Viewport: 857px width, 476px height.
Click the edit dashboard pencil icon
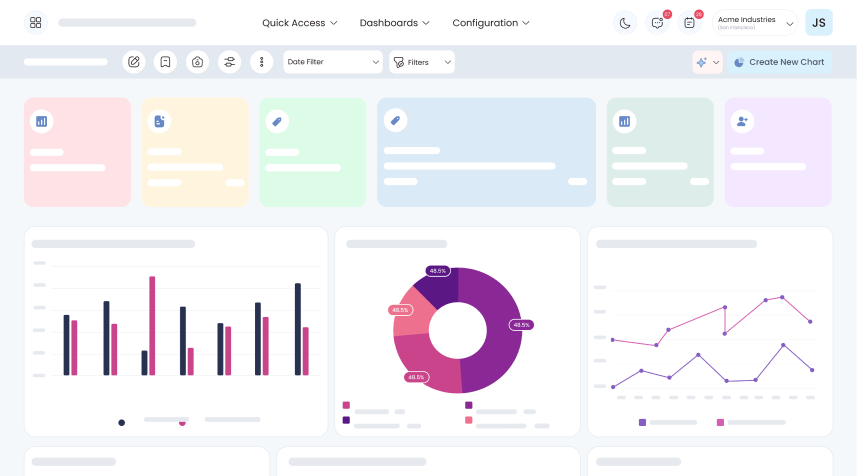133,62
